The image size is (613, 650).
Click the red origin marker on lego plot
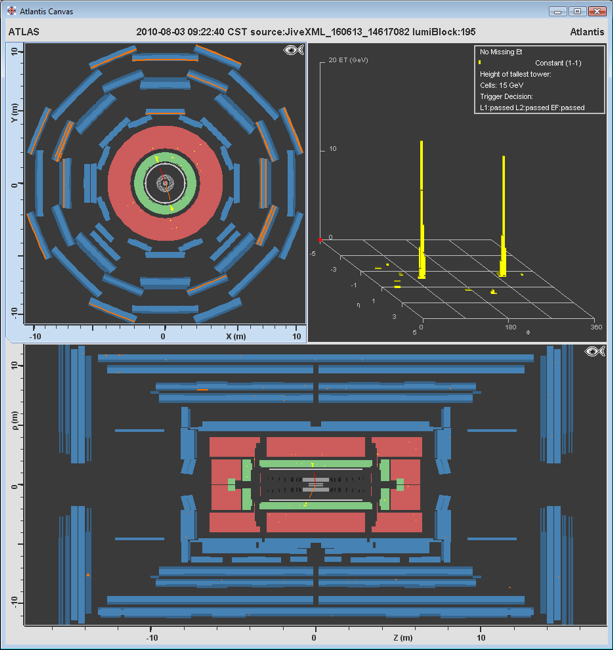(320, 240)
